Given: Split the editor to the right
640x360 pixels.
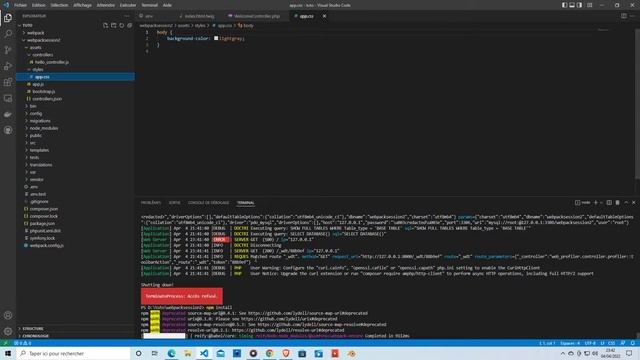Looking at the screenshot, I should 624,16.
